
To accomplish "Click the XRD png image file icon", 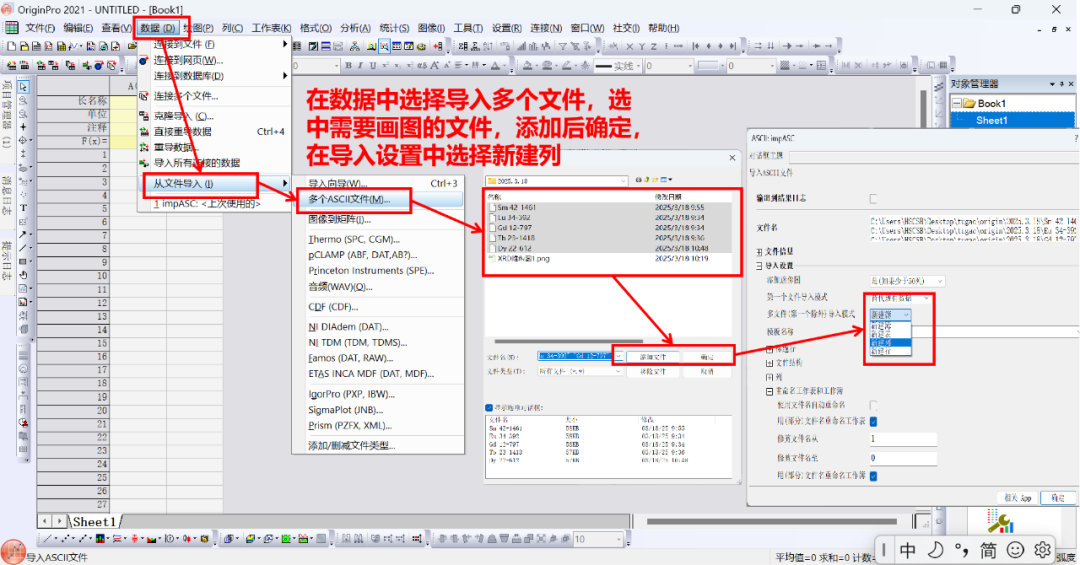I will coord(492,258).
